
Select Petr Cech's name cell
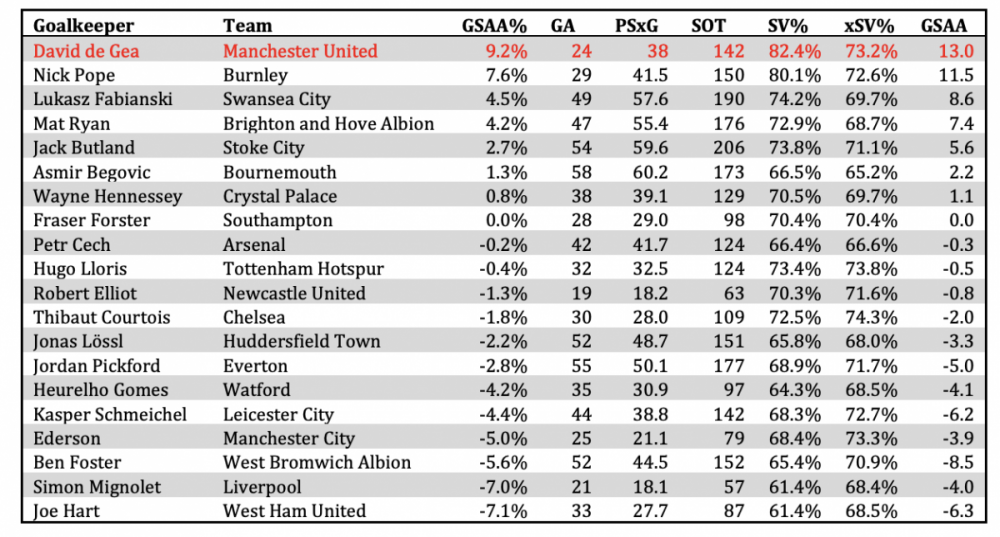pos(71,245)
